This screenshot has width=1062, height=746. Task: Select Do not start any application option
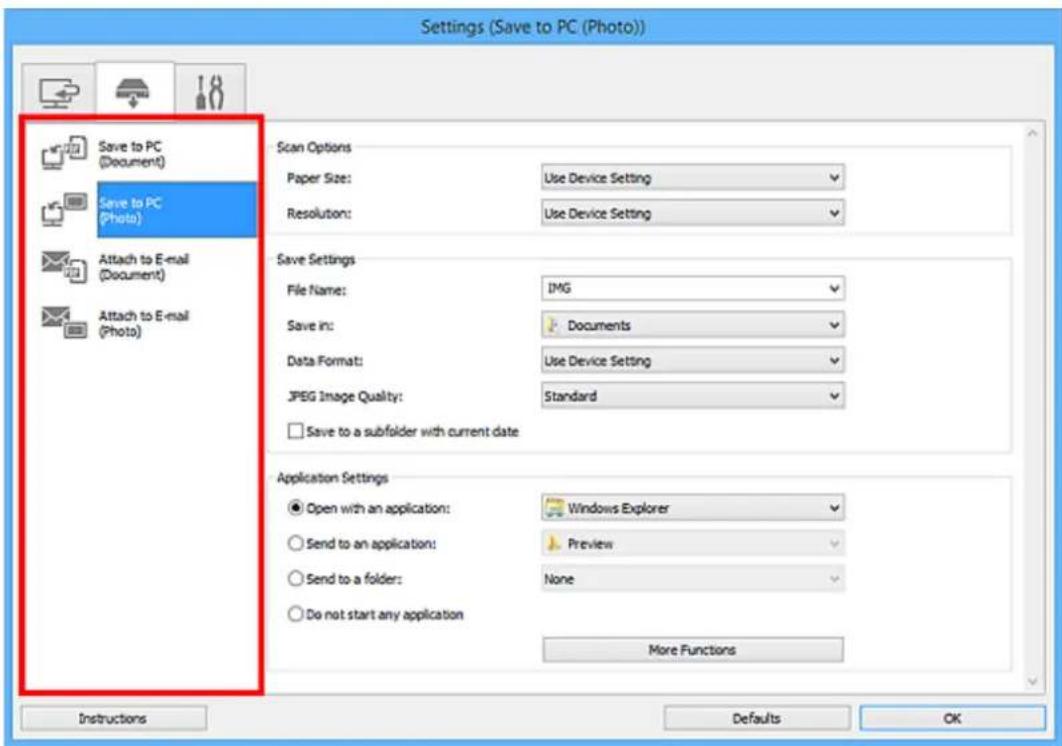click(x=295, y=615)
